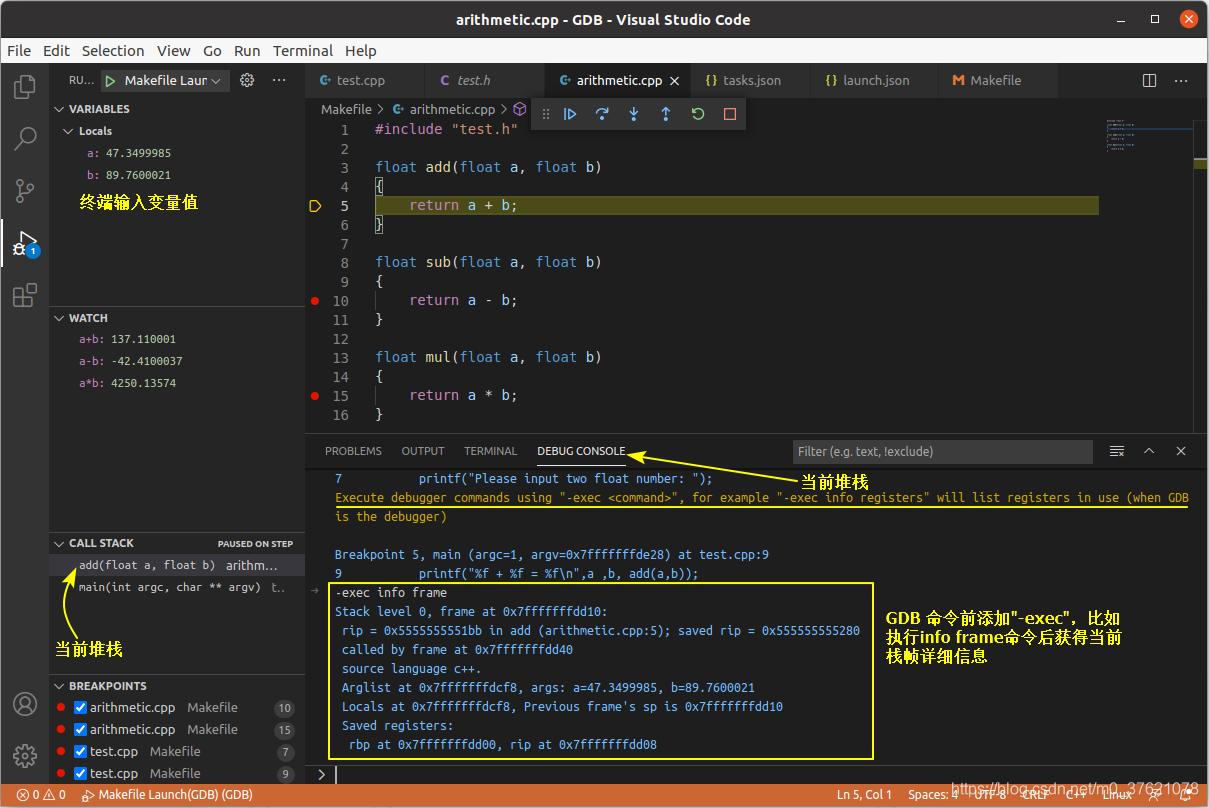Viewport: 1209px width, 808px height.
Task: Open the editor's more actions menu
Action: [x=1182, y=80]
